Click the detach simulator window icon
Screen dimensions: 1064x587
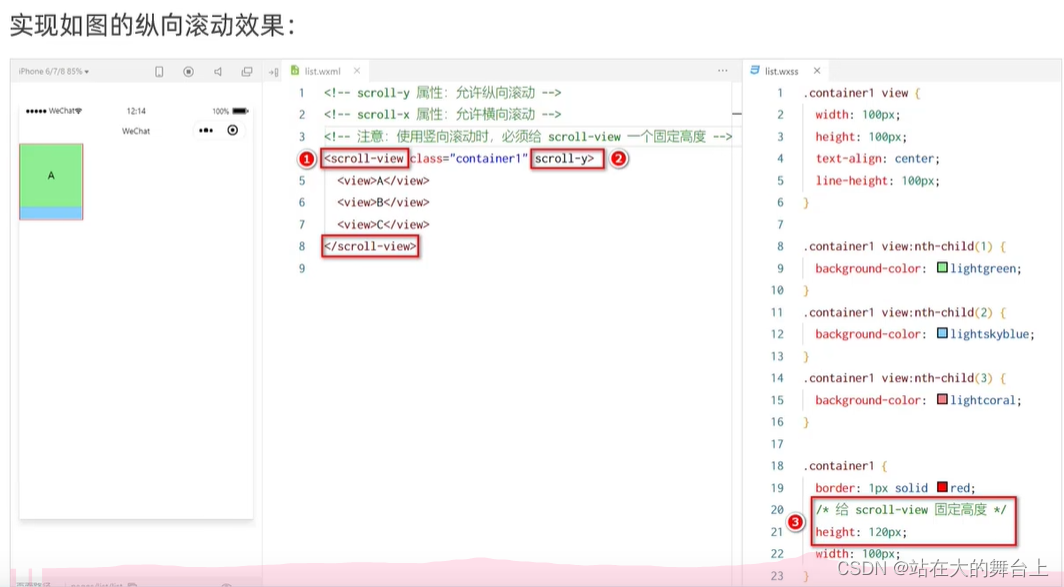point(247,71)
